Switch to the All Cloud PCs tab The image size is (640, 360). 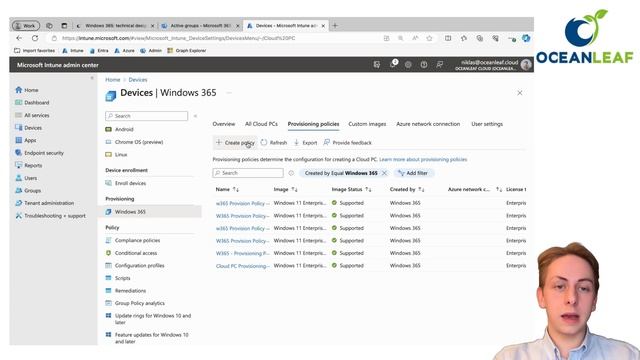click(261, 124)
